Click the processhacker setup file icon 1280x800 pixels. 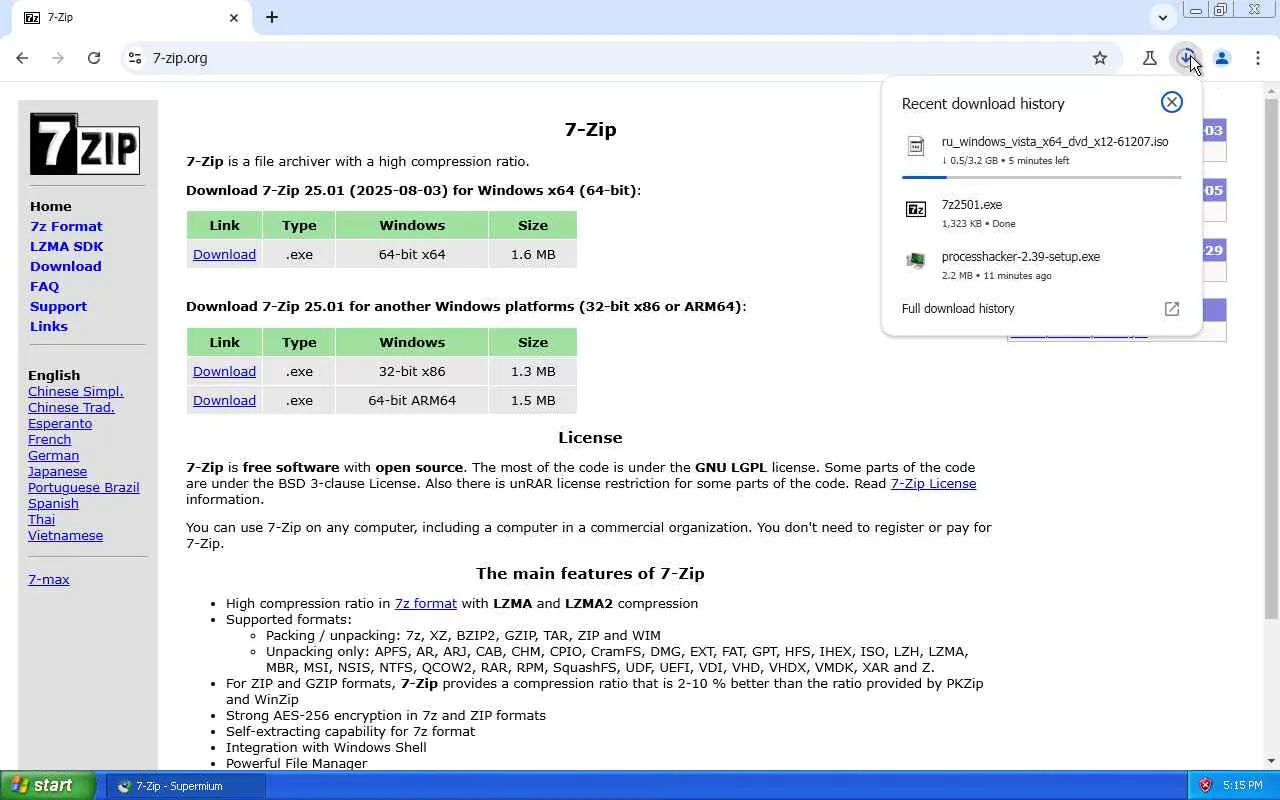(x=916, y=261)
